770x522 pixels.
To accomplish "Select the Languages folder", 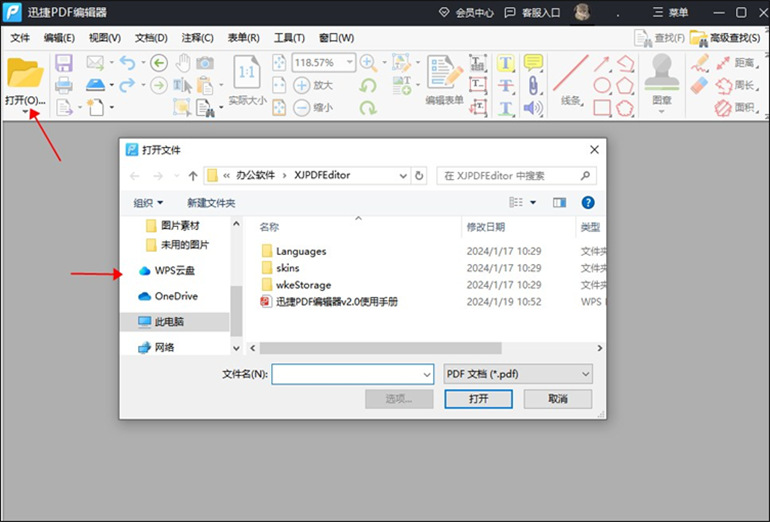I will [x=294, y=251].
